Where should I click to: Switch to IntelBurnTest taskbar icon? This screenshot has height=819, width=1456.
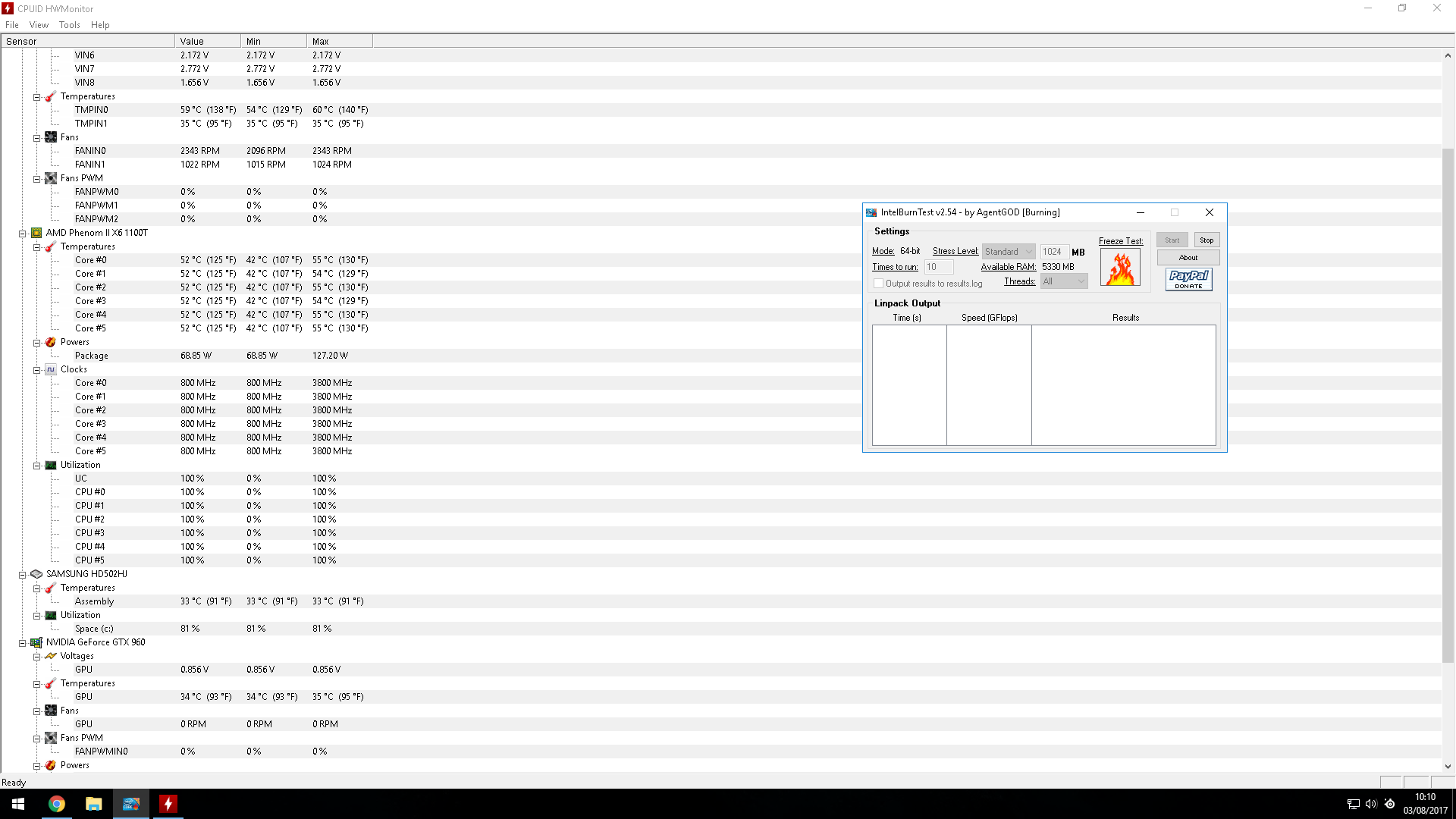[x=130, y=804]
